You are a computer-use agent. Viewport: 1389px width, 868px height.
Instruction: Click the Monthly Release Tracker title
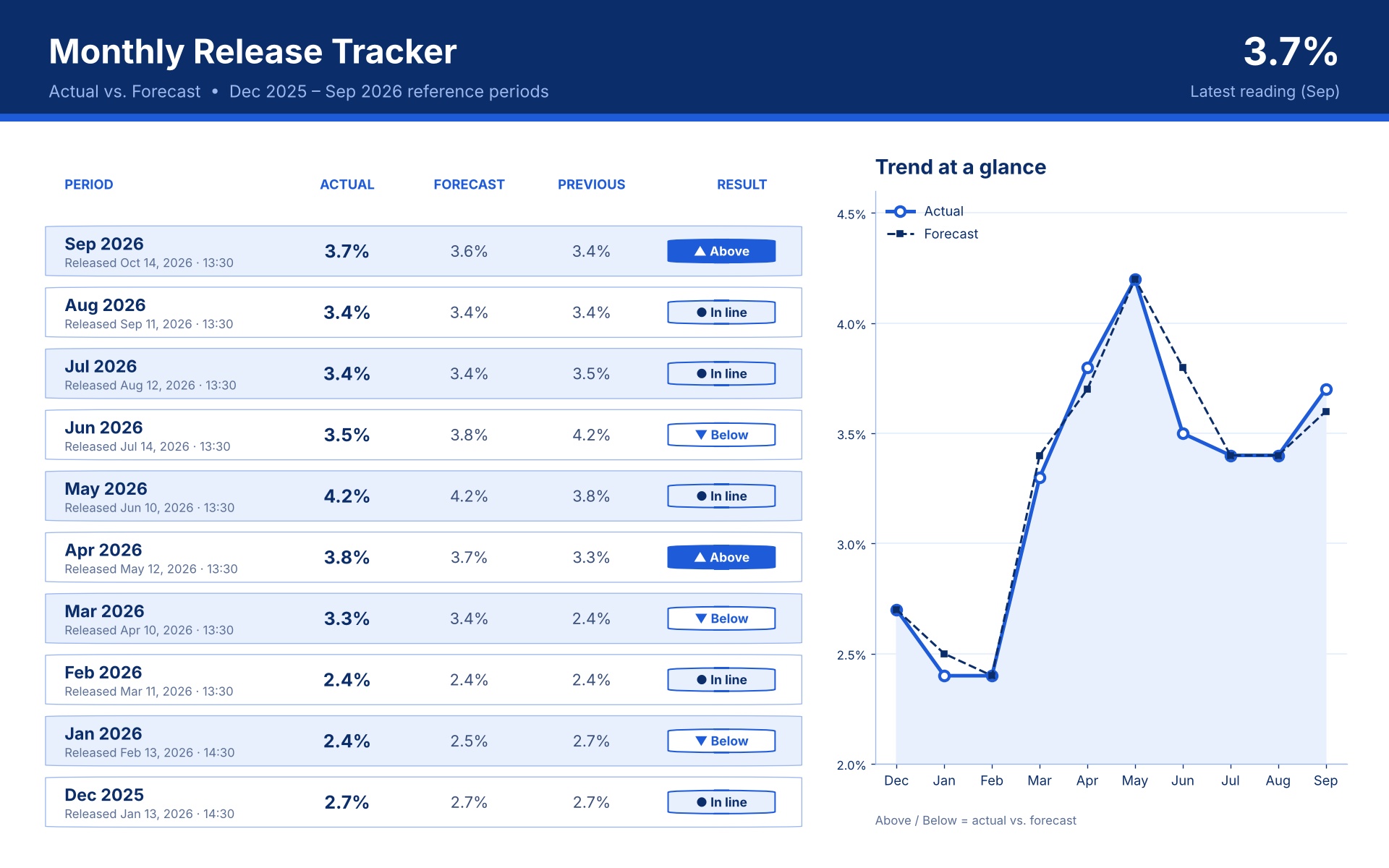click(x=252, y=52)
